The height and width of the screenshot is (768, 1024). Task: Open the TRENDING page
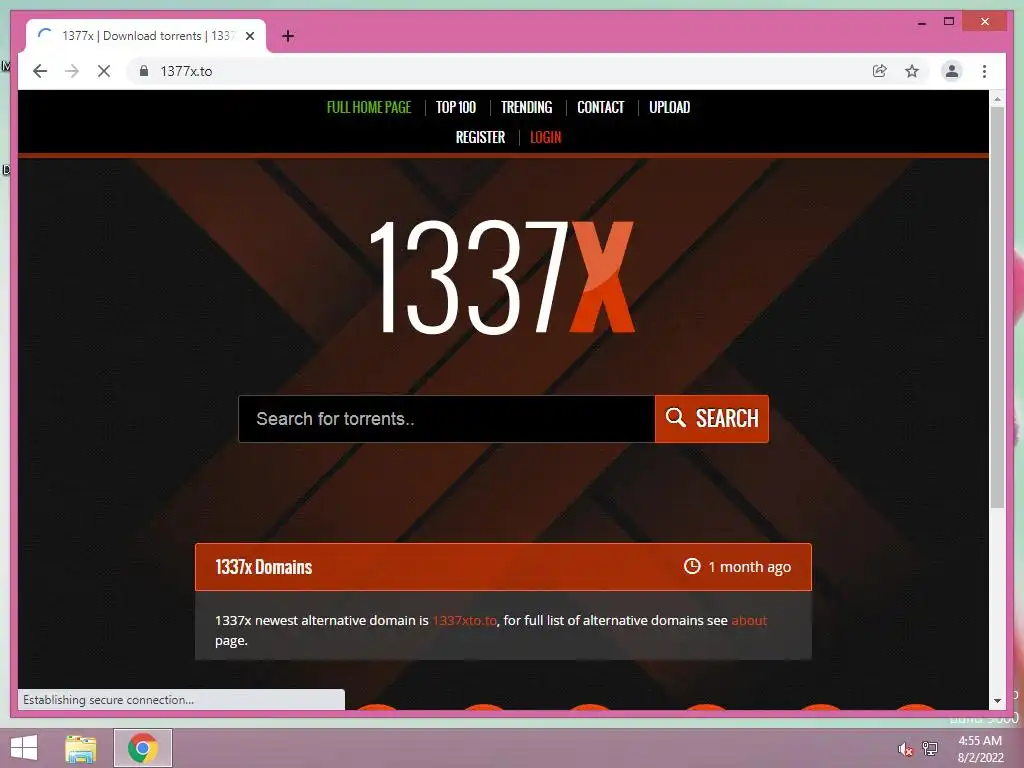tap(526, 107)
